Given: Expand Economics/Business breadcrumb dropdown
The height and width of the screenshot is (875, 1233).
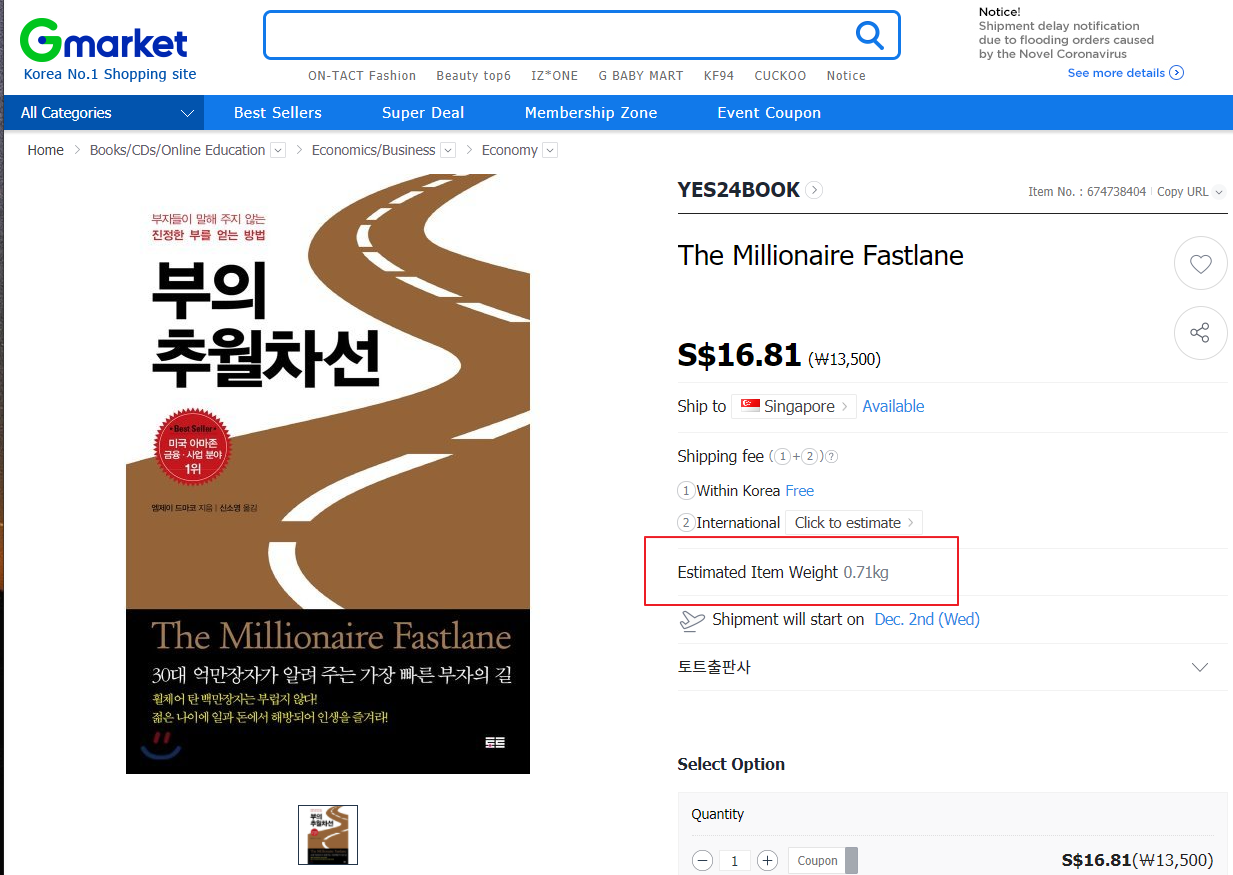Looking at the screenshot, I should (x=448, y=150).
